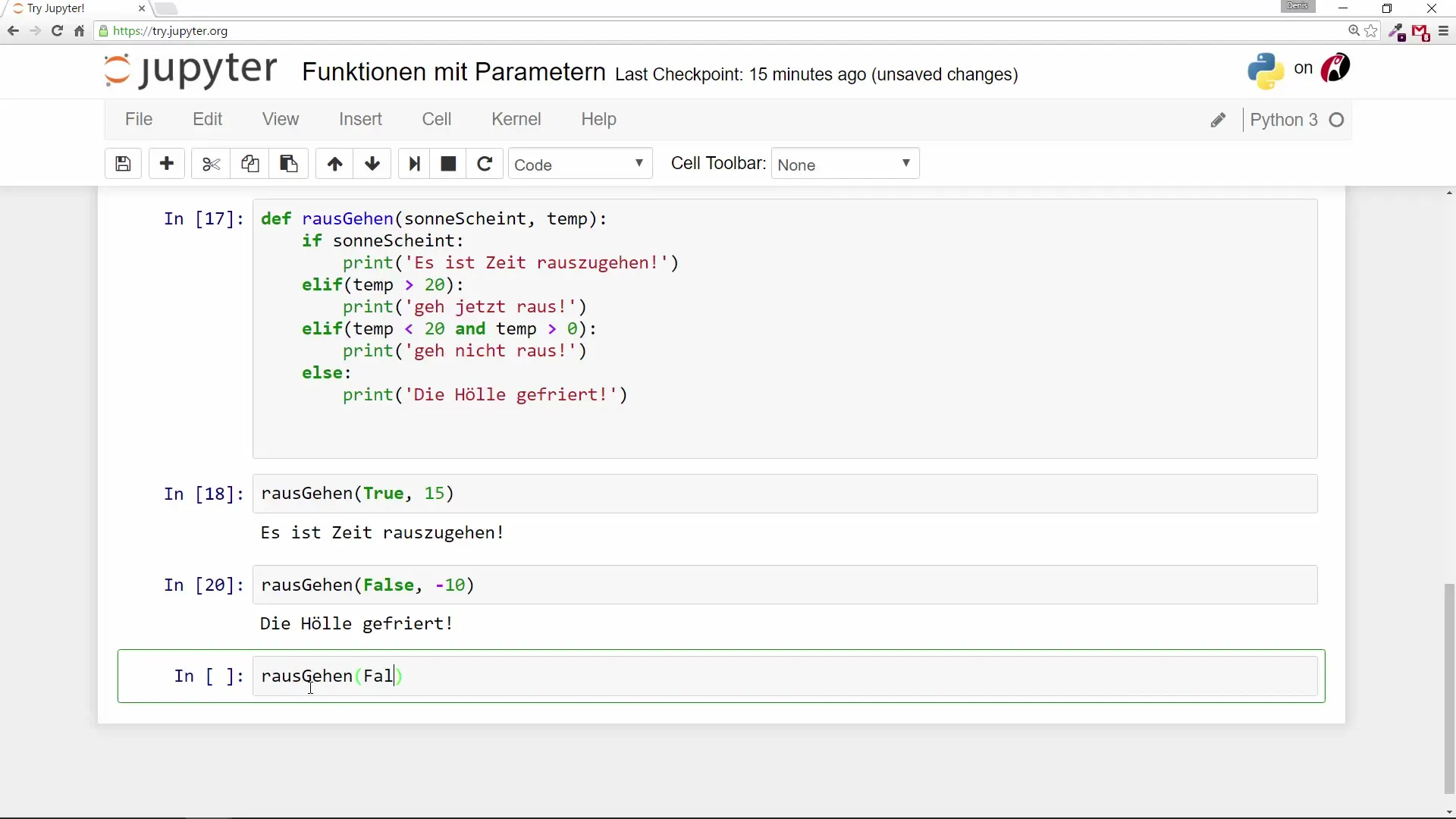The width and height of the screenshot is (1456, 819).
Task: Open the browser home page icon
Action: 79,31
